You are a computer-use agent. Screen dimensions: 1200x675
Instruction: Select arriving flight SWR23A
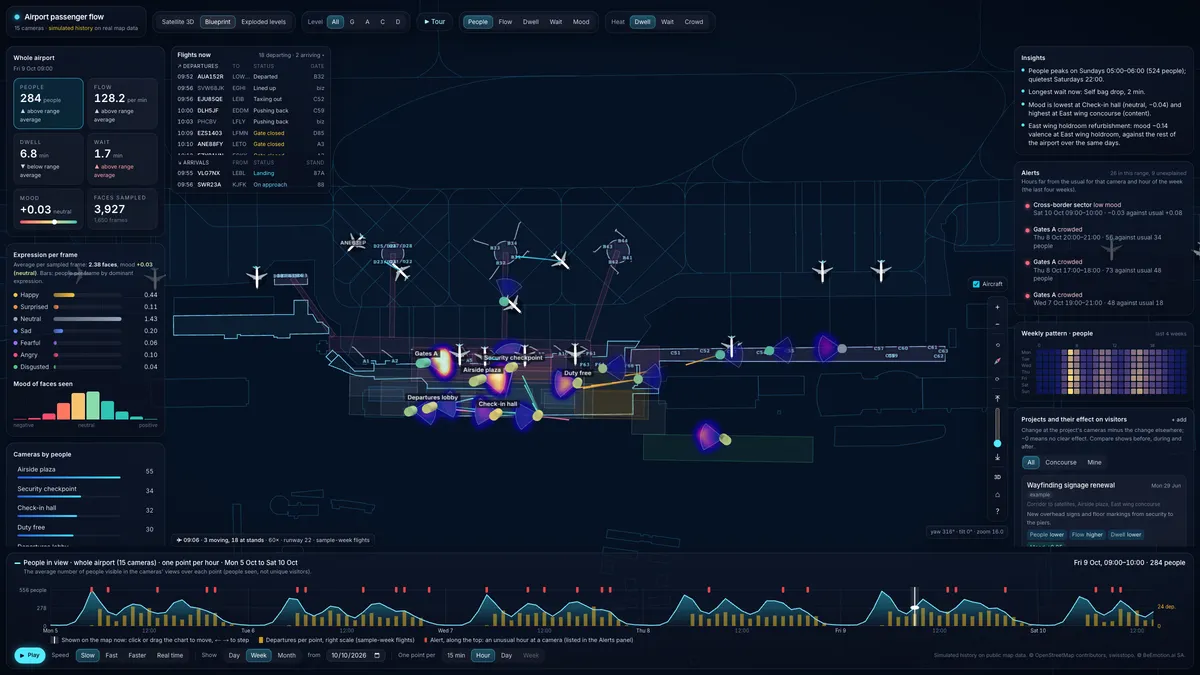point(251,184)
